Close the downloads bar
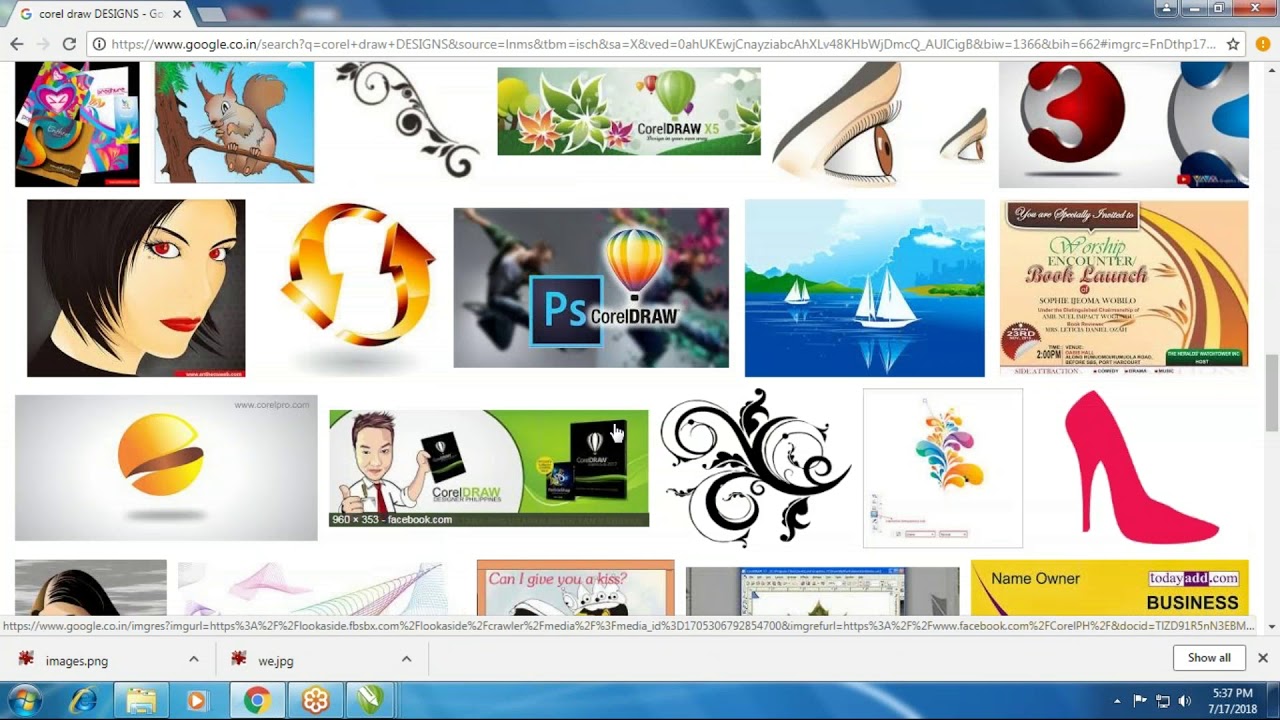Image resolution: width=1280 pixels, height=720 pixels. pos(1263,658)
